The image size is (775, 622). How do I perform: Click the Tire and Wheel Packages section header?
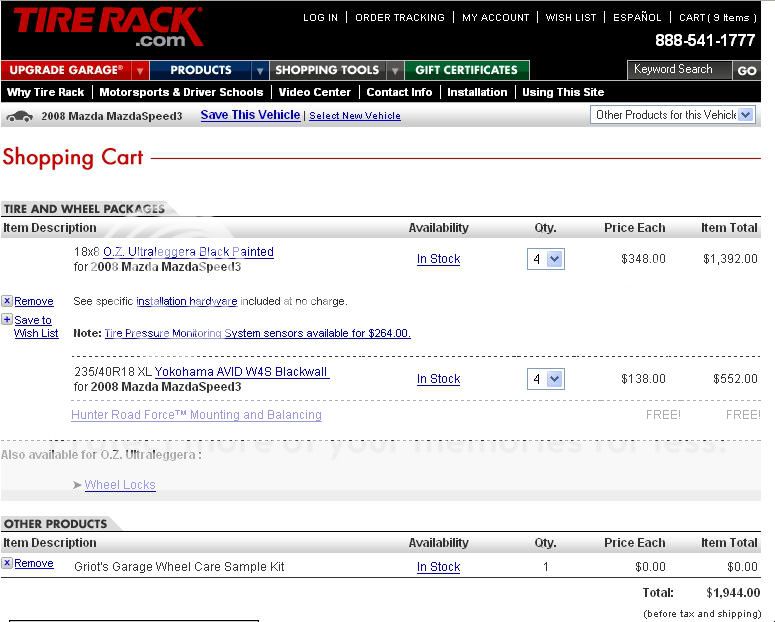[84, 209]
